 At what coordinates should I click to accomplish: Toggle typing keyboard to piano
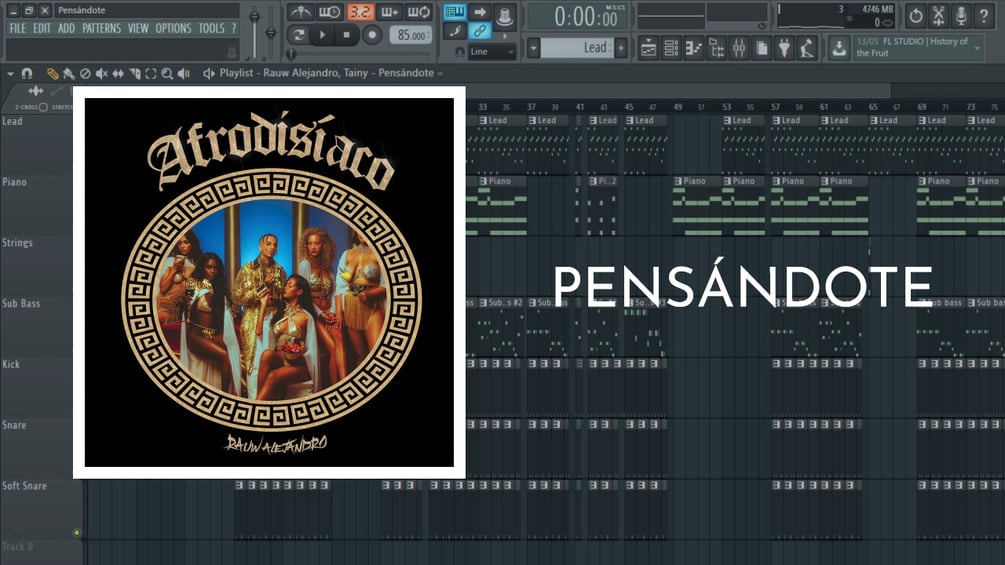click(455, 12)
